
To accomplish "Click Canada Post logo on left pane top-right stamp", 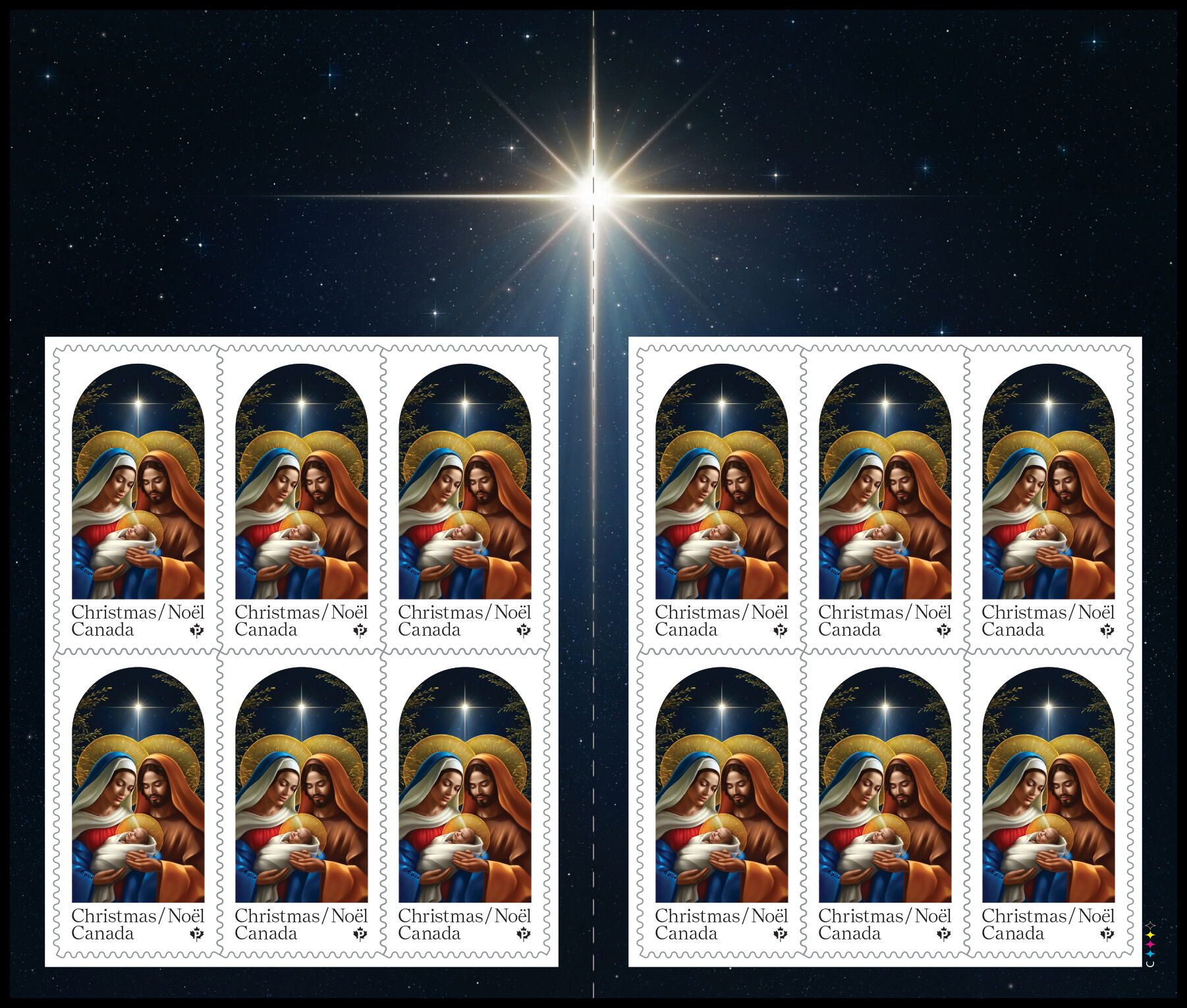I will click(524, 630).
